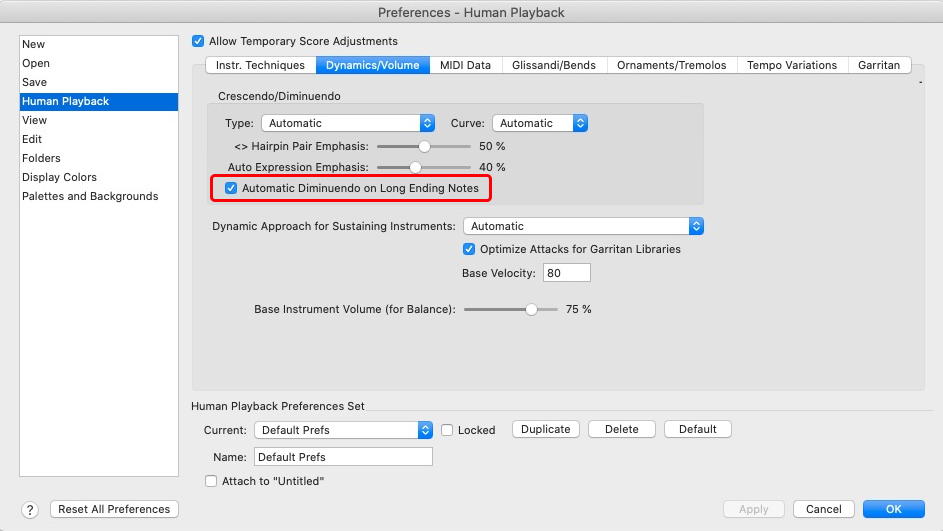Open the Current preferences set dropdown
The image size is (943, 531).
[343, 430]
